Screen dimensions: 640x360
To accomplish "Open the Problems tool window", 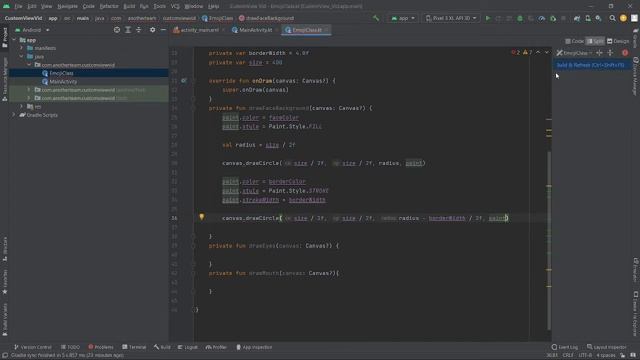I will click(x=101, y=347).
